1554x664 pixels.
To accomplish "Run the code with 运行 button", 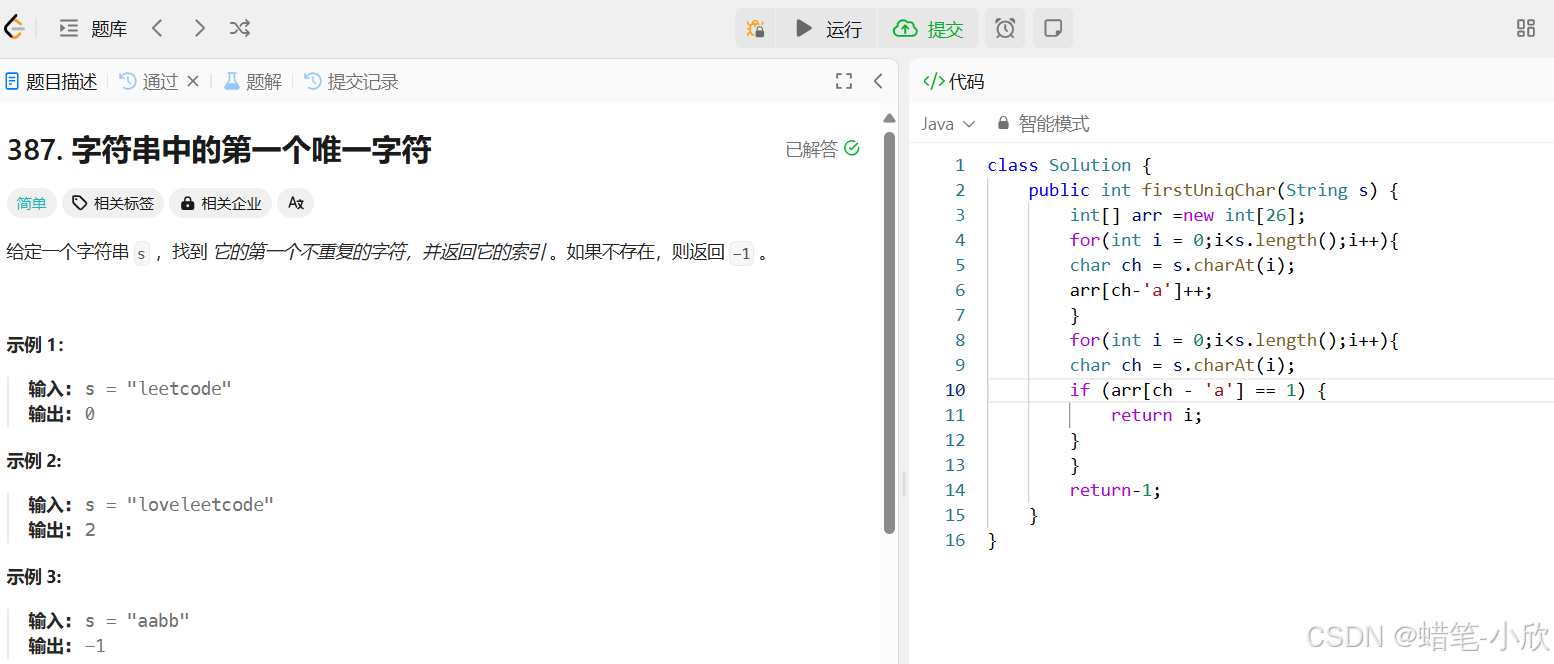I will pyautogui.click(x=827, y=29).
